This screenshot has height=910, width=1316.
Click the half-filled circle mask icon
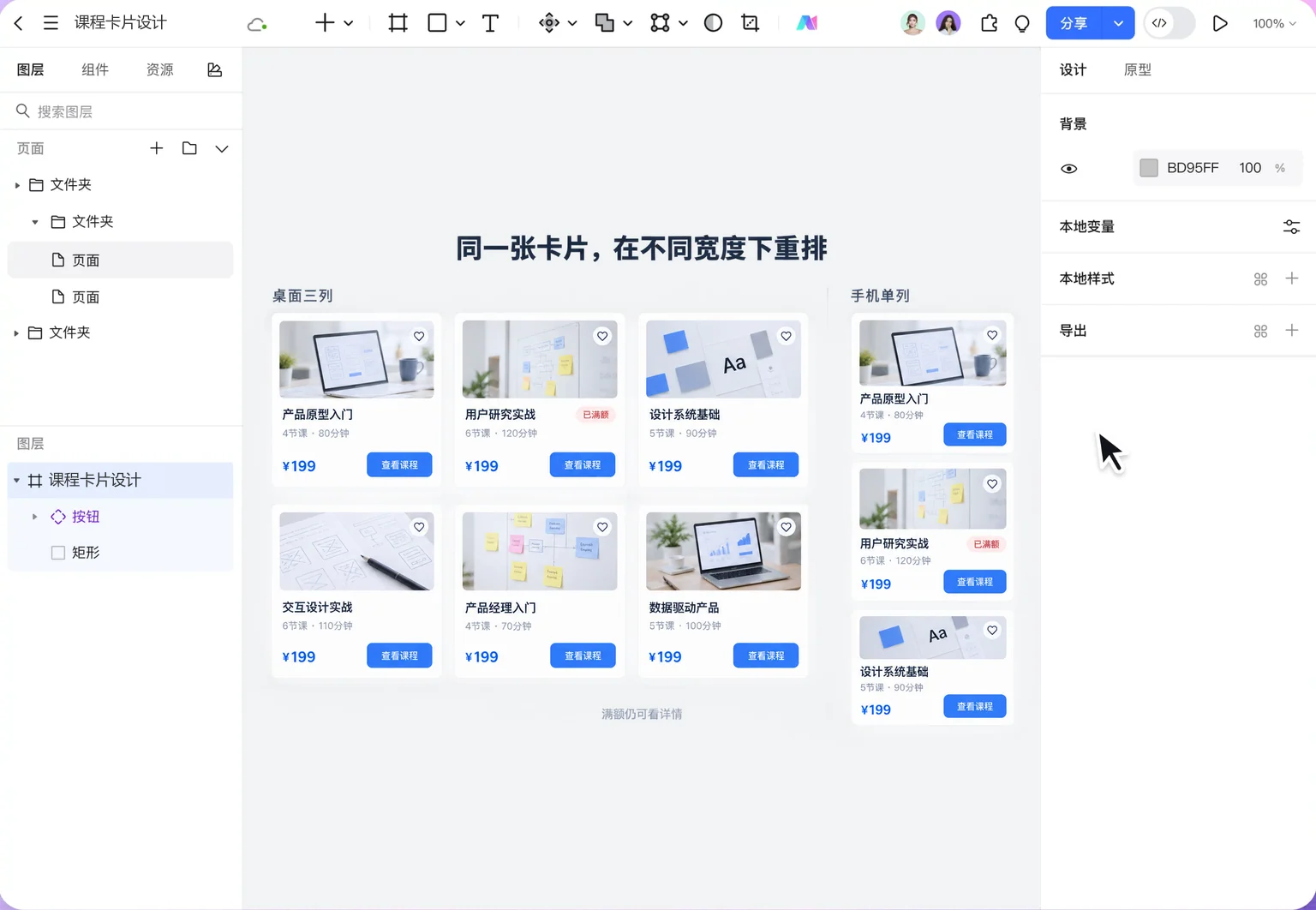[x=713, y=23]
